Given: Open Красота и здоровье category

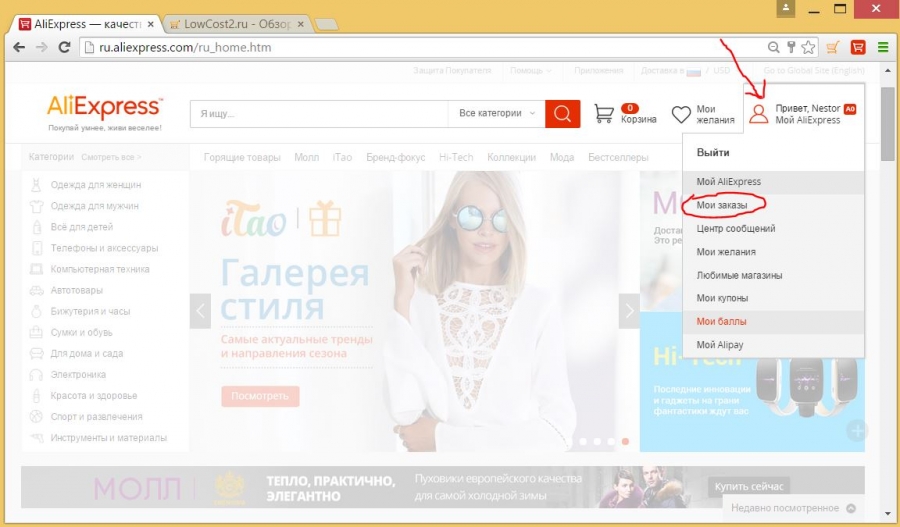Looking at the screenshot, I should tap(94, 396).
